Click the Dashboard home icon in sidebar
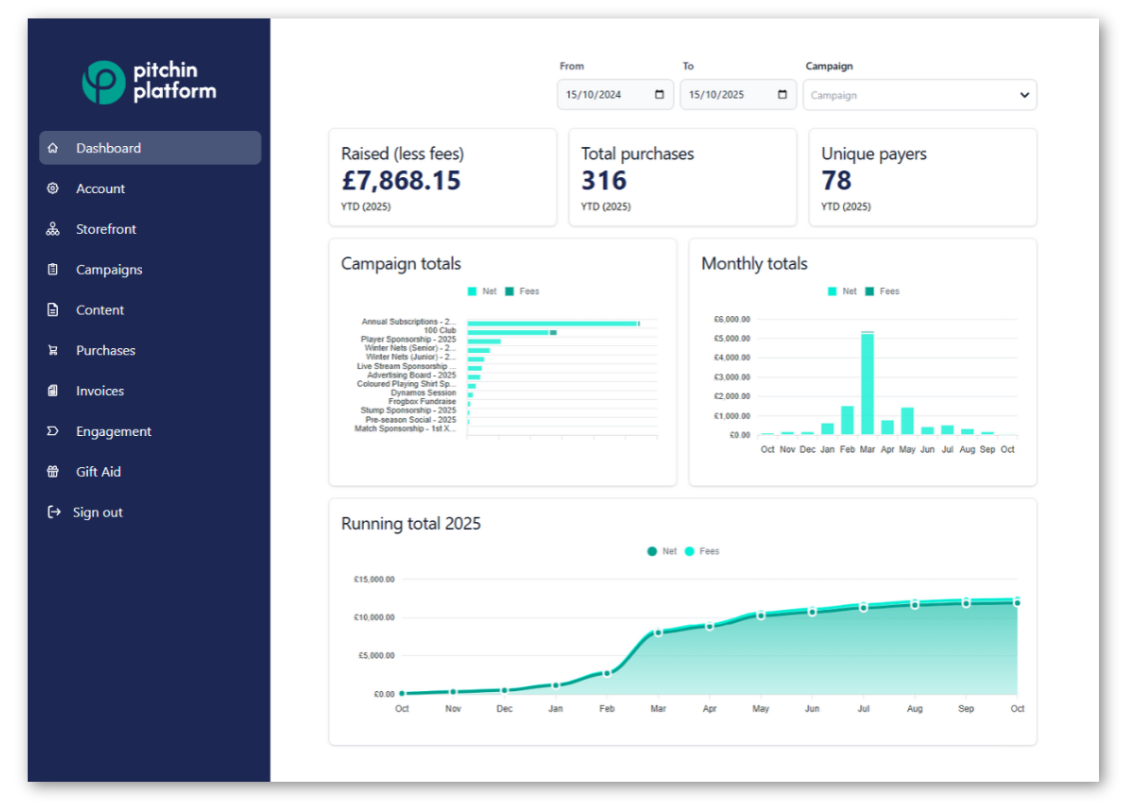 (53, 148)
